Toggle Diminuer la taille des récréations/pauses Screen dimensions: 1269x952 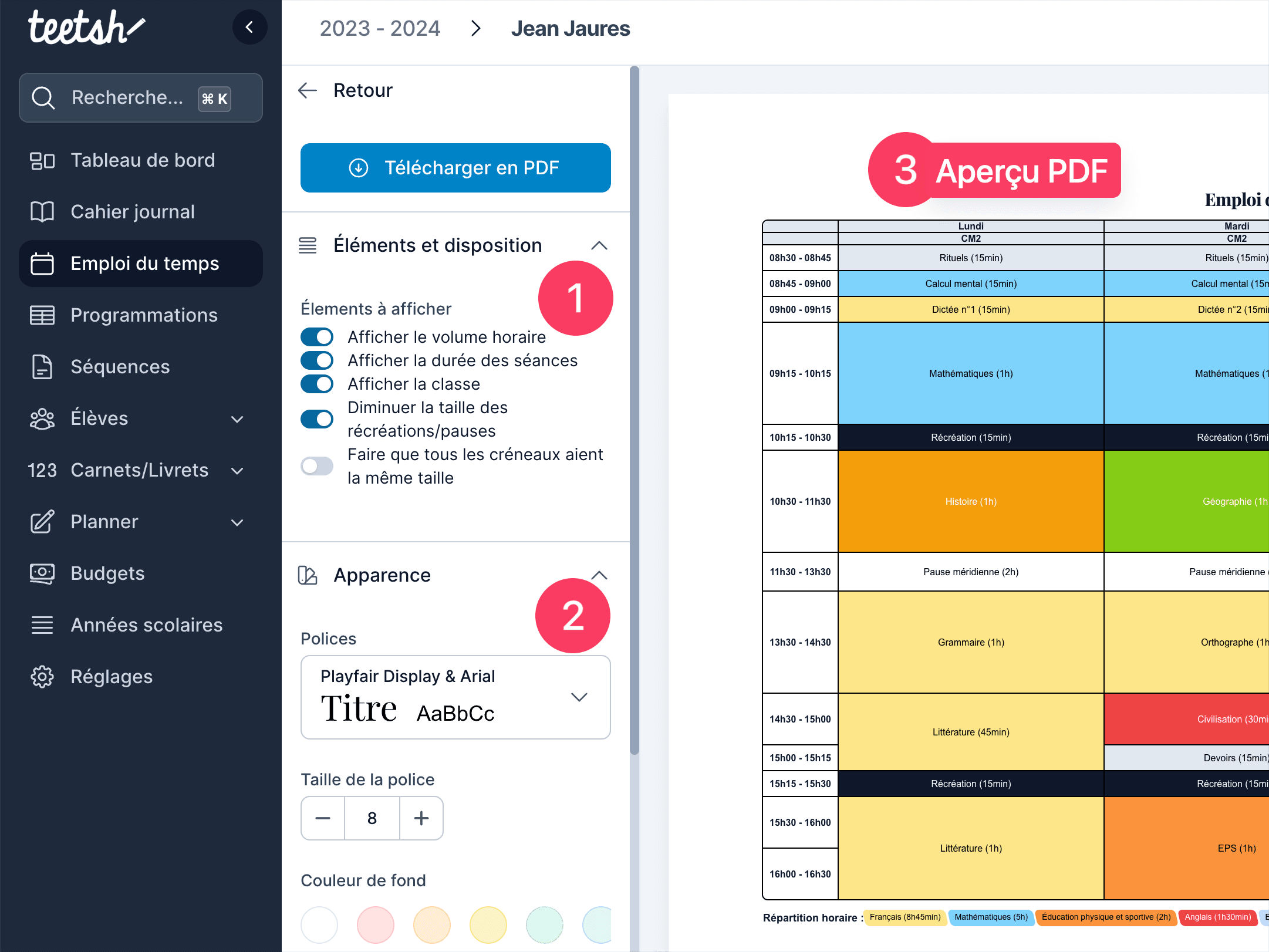[317, 419]
